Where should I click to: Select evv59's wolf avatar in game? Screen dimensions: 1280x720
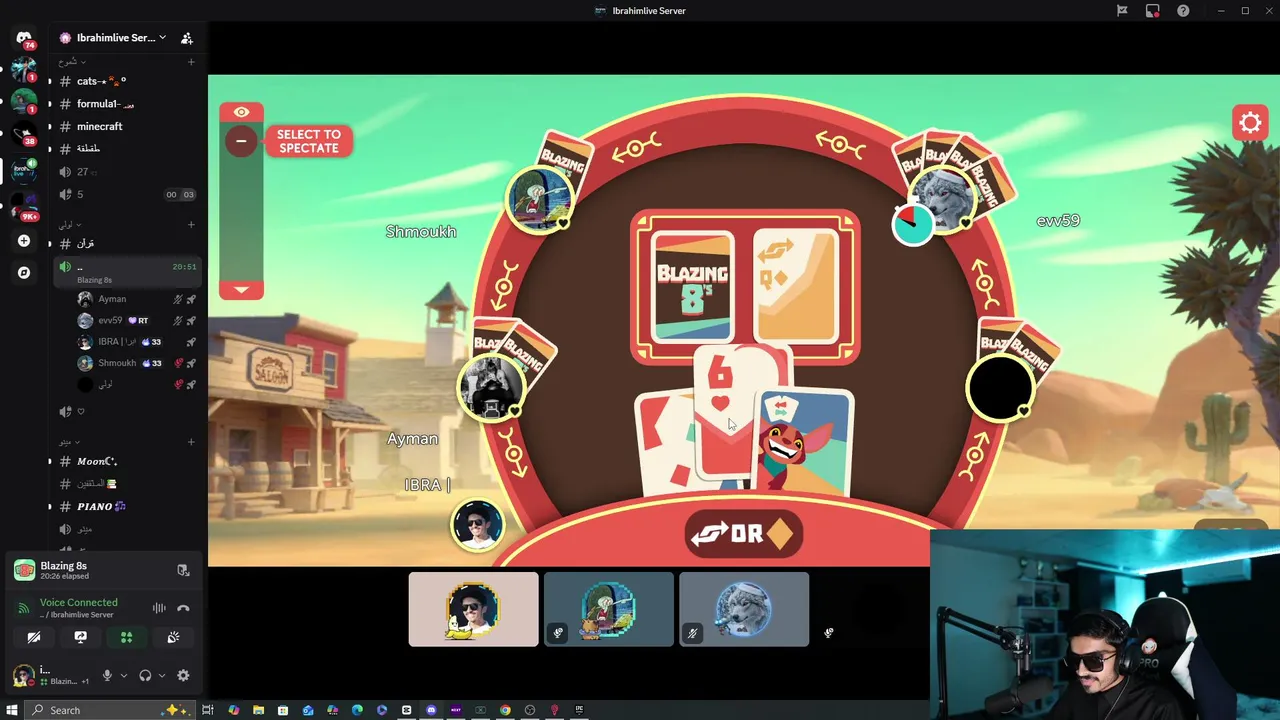(x=945, y=201)
